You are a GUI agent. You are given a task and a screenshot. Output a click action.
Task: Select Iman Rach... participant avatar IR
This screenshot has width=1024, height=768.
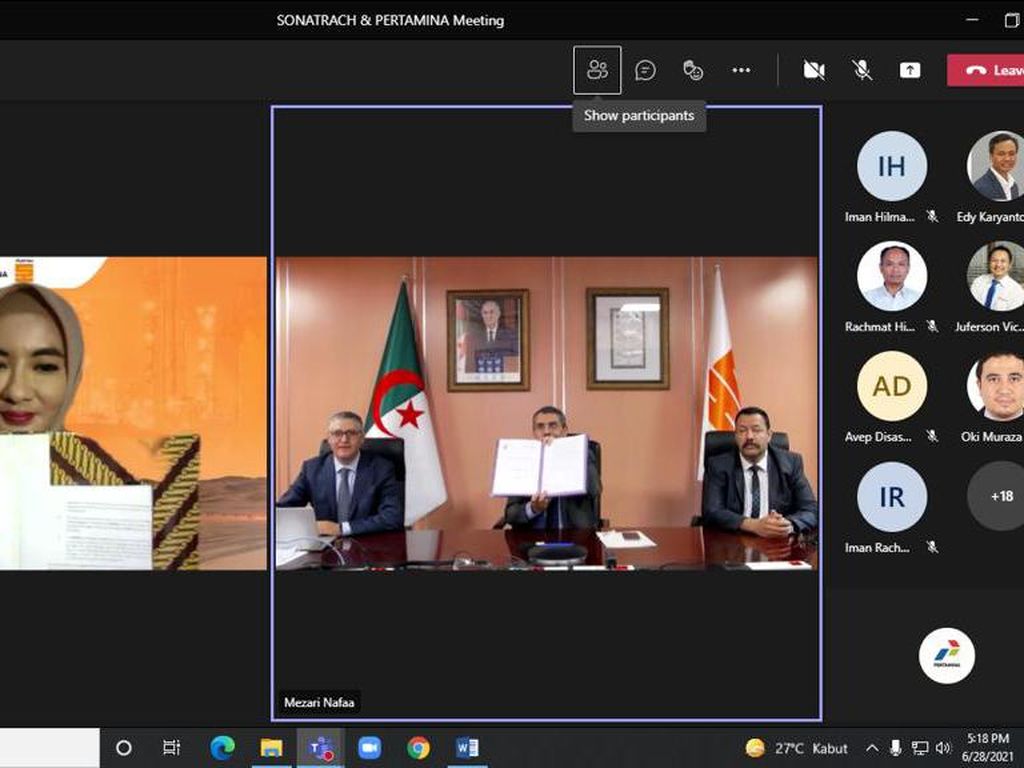point(891,496)
